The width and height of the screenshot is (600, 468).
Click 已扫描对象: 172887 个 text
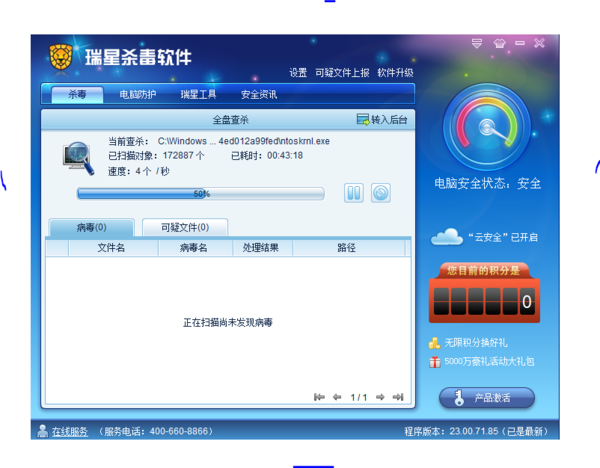(156, 156)
